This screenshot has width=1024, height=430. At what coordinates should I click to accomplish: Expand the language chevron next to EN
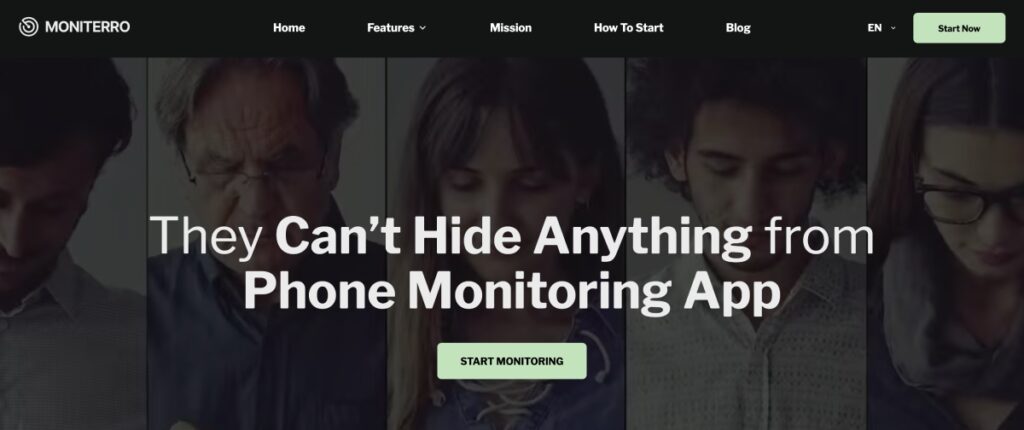pyautogui.click(x=893, y=28)
